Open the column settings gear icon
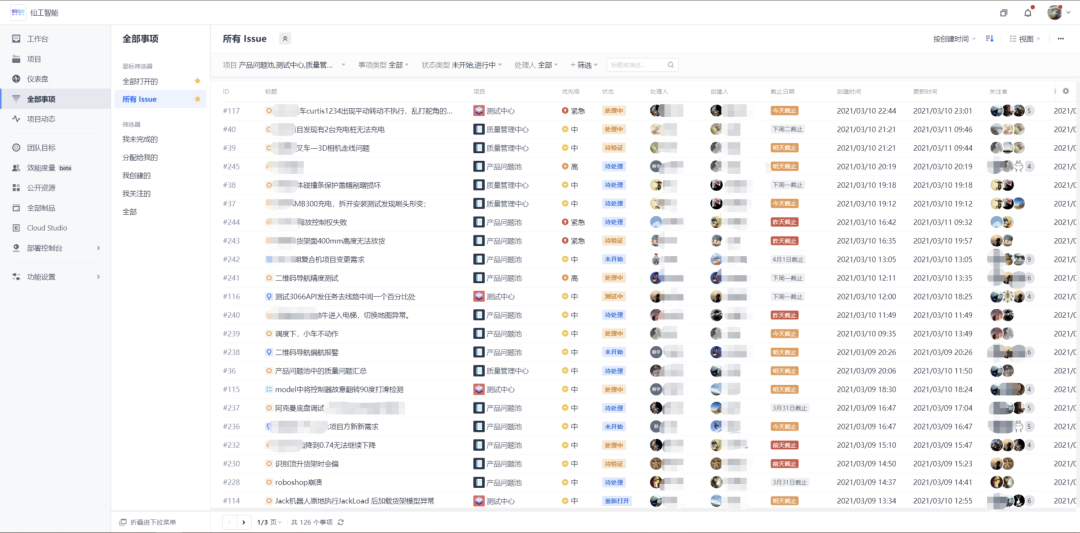The width and height of the screenshot is (1080, 533). pyautogui.click(x=1066, y=91)
